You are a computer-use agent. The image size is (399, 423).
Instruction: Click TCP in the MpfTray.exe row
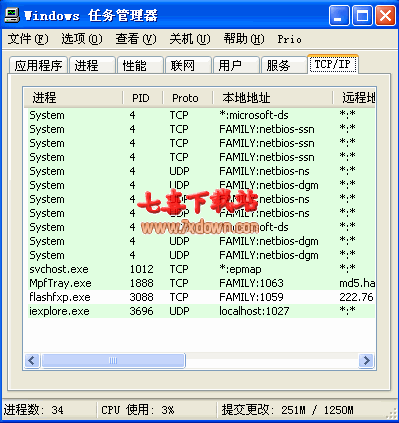(179, 283)
